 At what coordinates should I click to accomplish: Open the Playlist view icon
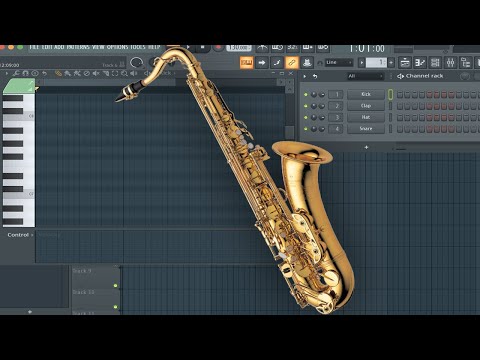405,62
